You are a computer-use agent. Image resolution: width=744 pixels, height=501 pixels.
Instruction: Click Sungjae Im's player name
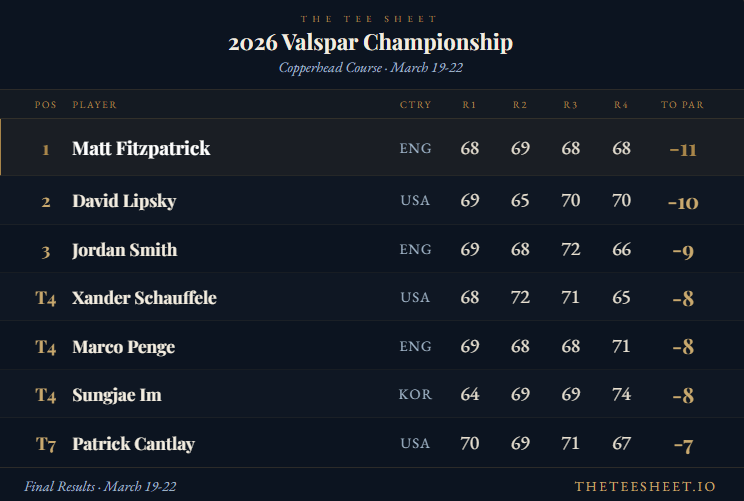click(116, 395)
